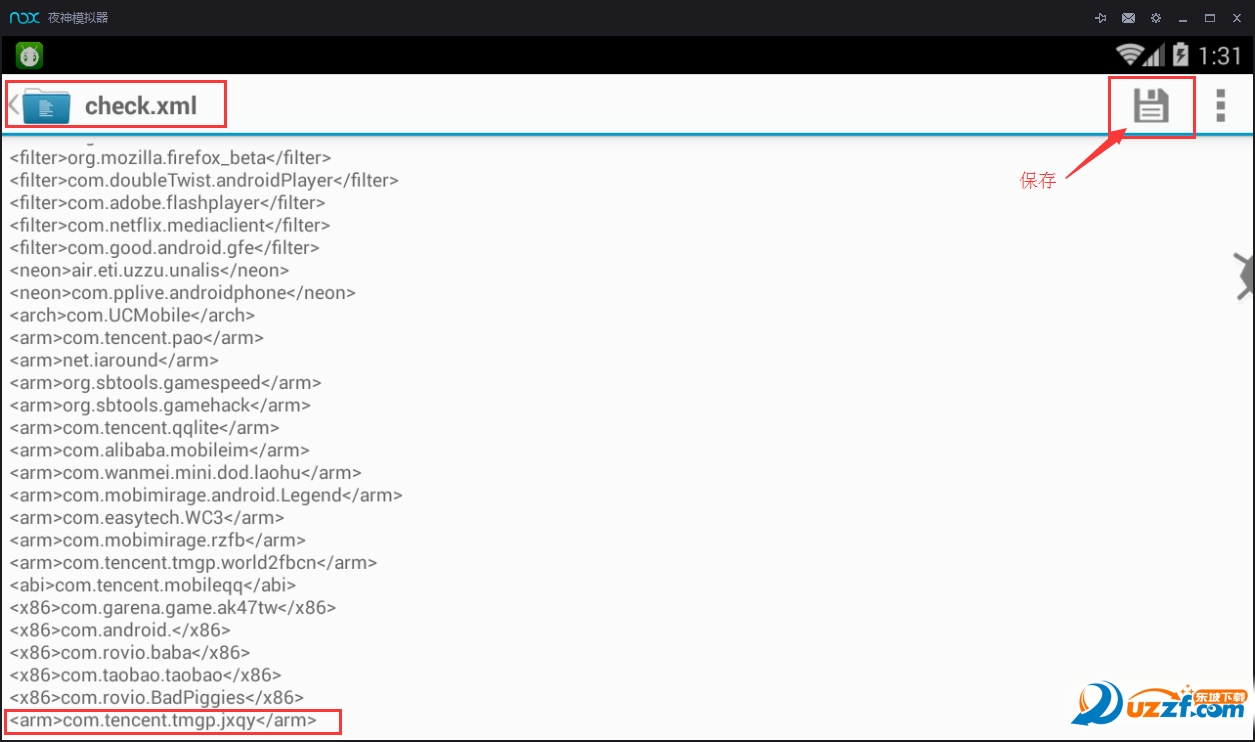Click line com.mobimirage.rzfb arm
Viewport: 1255px width, 742px height.
[x=158, y=541]
